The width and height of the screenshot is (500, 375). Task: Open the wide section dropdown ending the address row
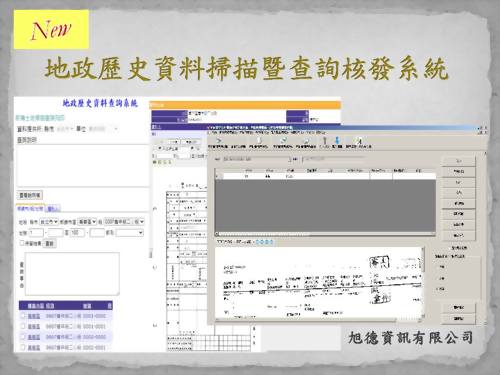[124, 222]
